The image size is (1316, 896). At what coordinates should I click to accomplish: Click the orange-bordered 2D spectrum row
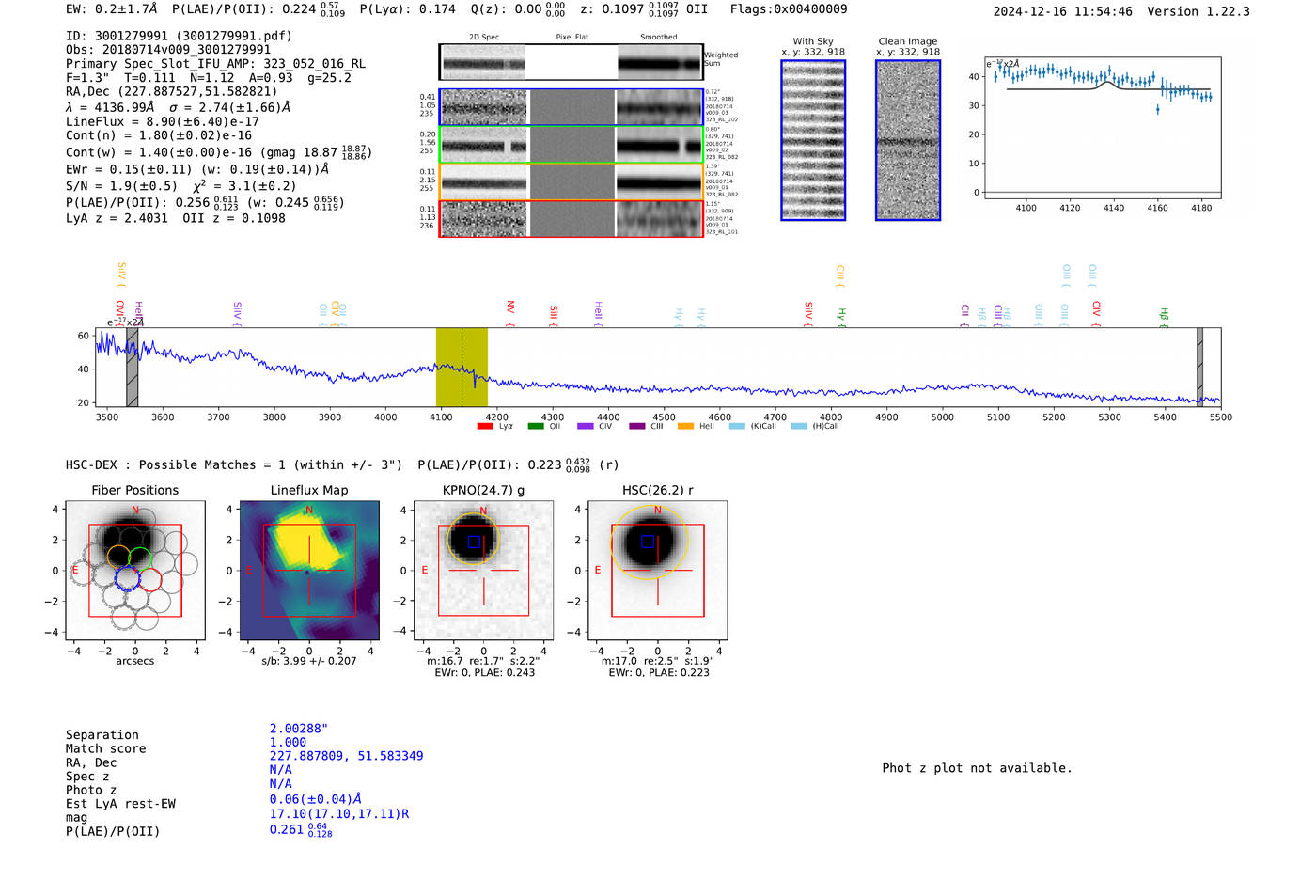572,181
